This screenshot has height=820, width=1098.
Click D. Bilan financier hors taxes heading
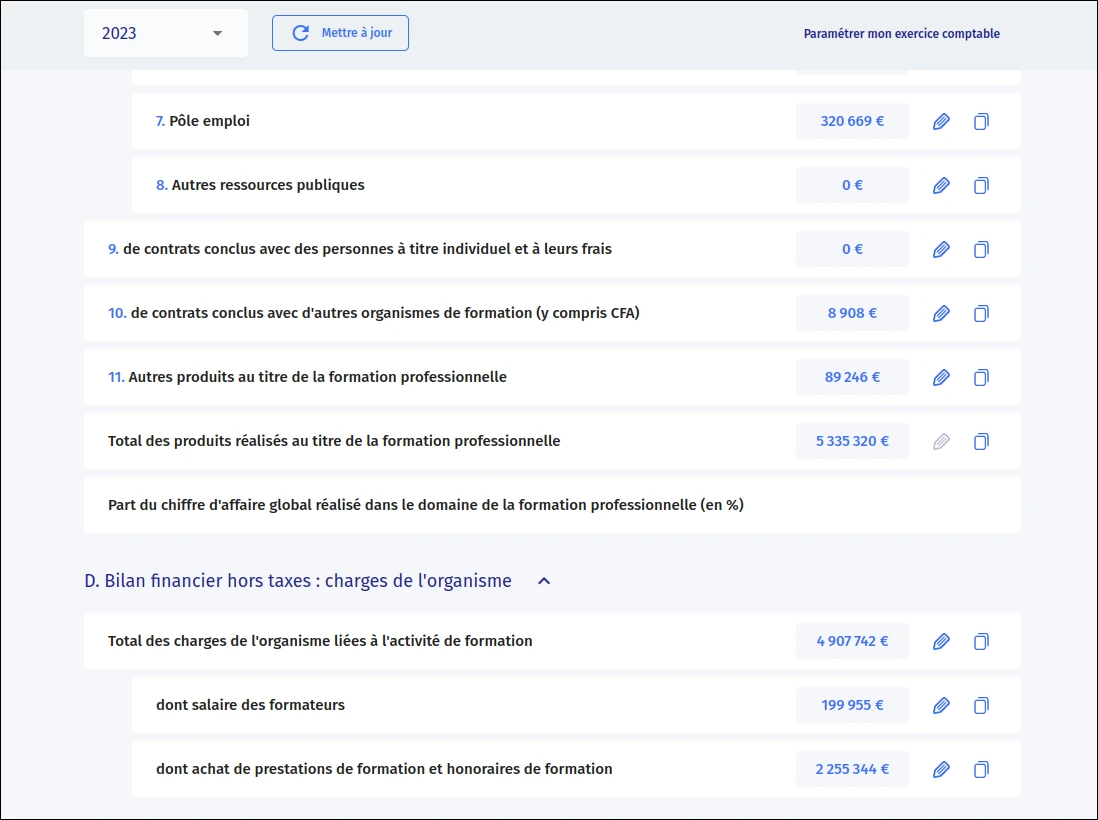[x=298, y=581]
